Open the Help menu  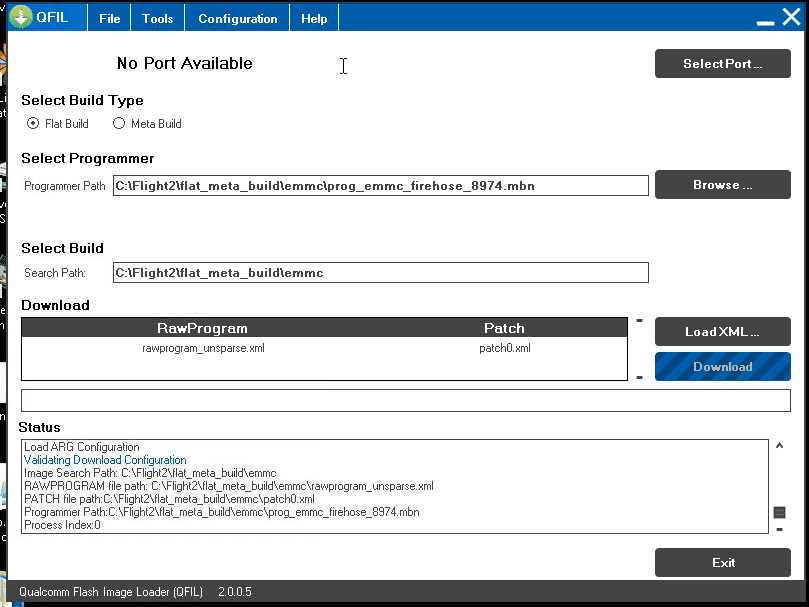point(314,19)
